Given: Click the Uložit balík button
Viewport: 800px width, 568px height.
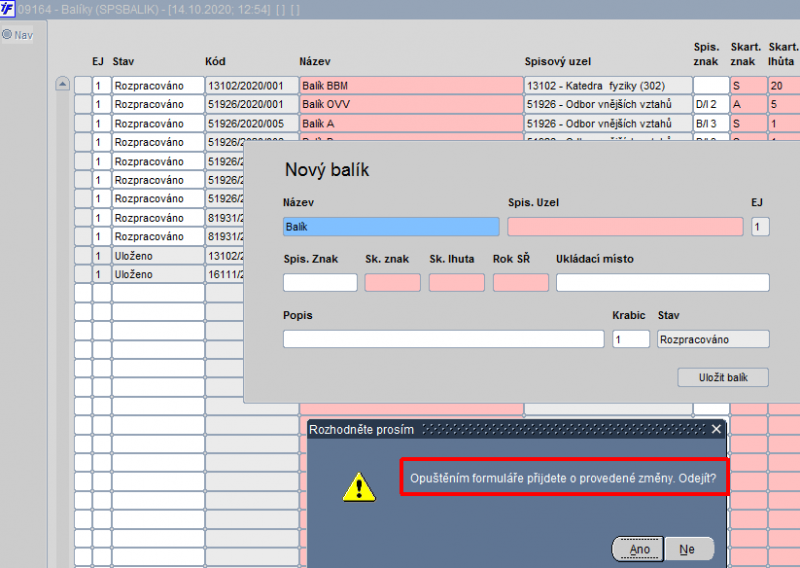Looking at the screenshot, I should (723, 377).
